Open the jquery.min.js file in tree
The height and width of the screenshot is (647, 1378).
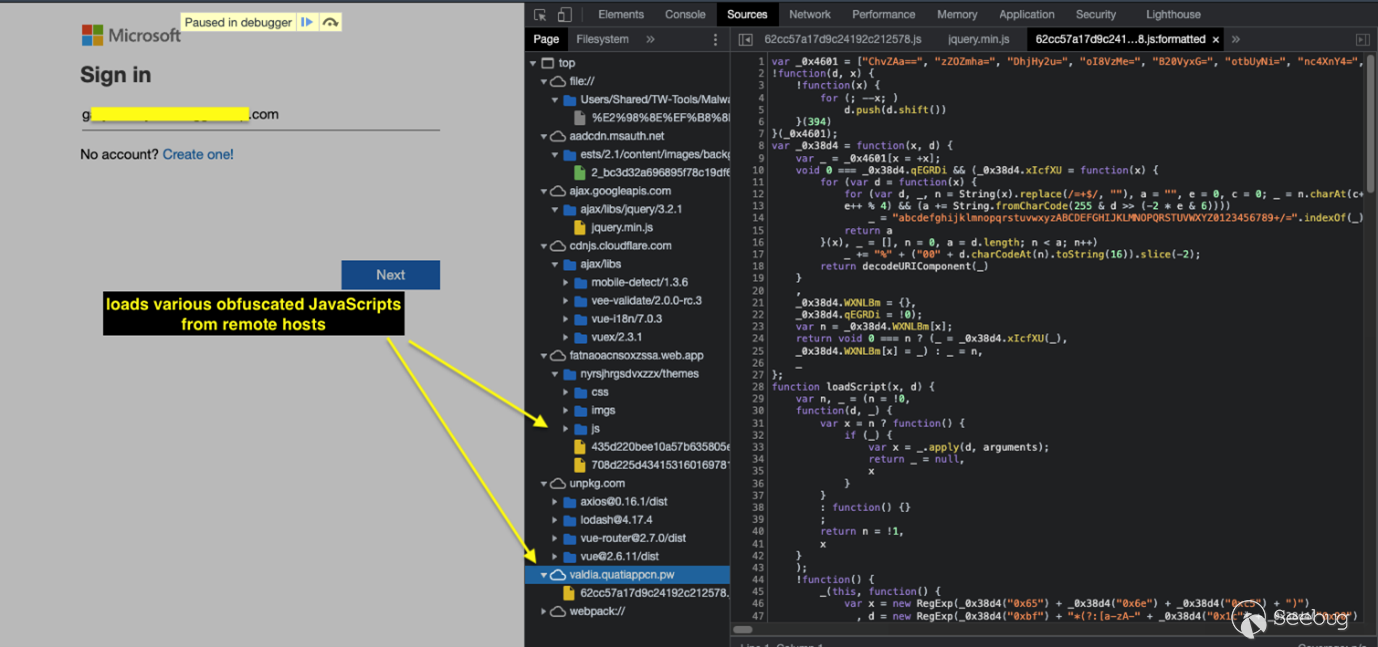[621, 227]
